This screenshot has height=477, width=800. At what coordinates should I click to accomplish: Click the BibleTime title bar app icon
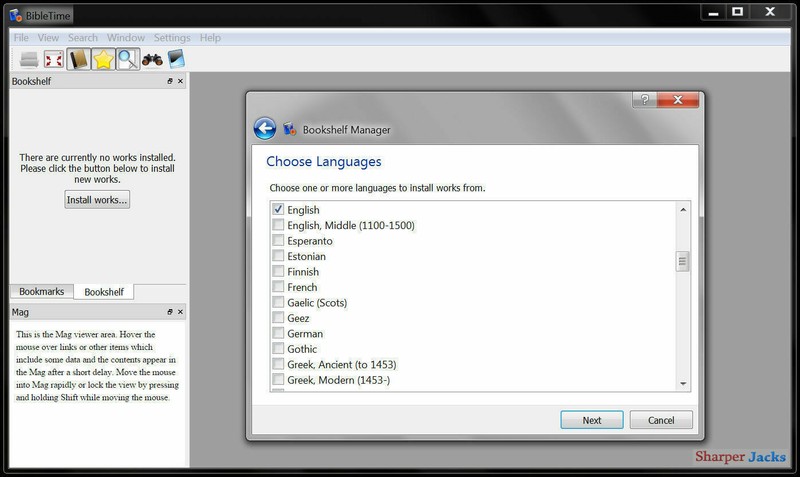16,15
